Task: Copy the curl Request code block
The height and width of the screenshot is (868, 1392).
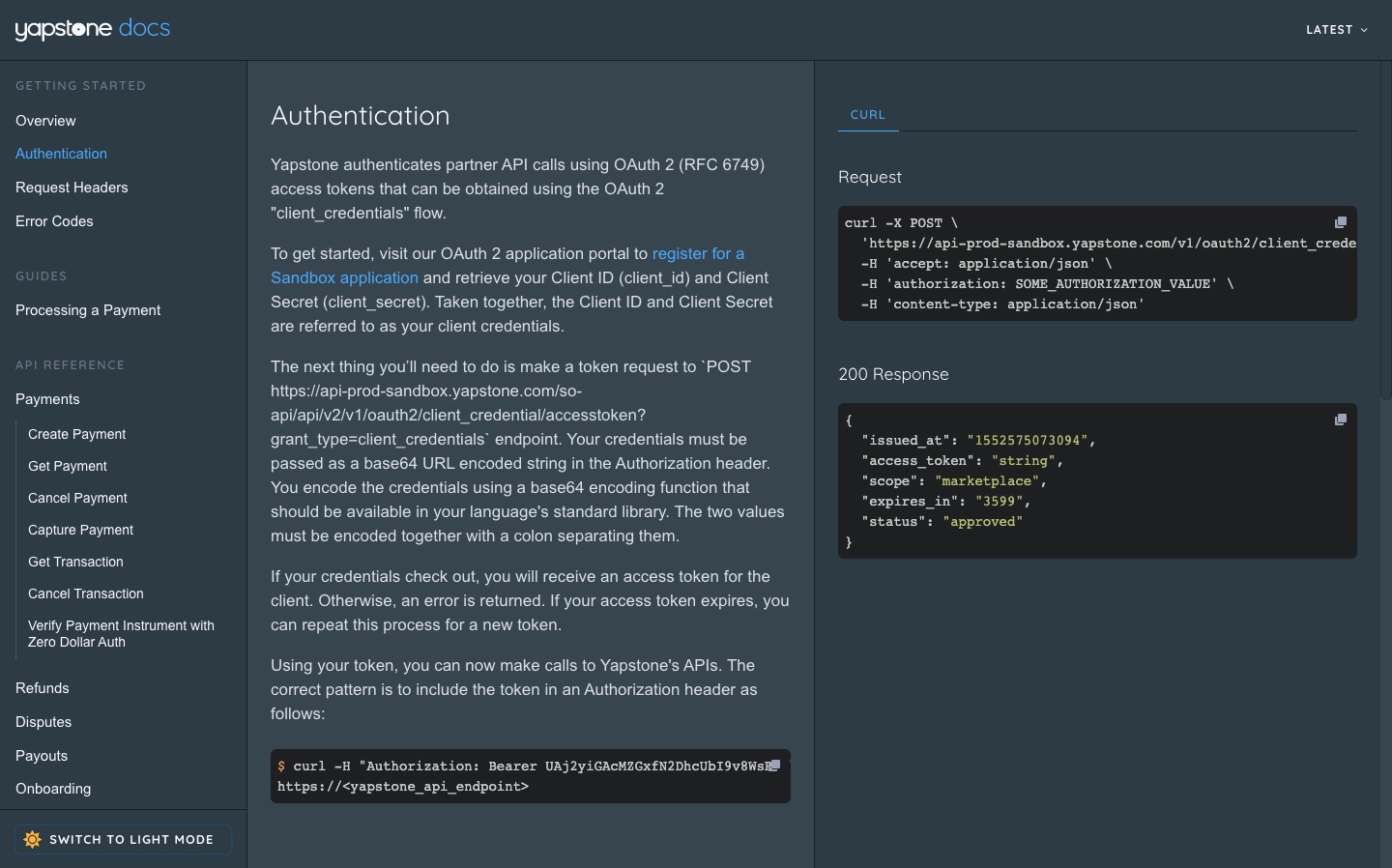Action: pos(1340,222)
